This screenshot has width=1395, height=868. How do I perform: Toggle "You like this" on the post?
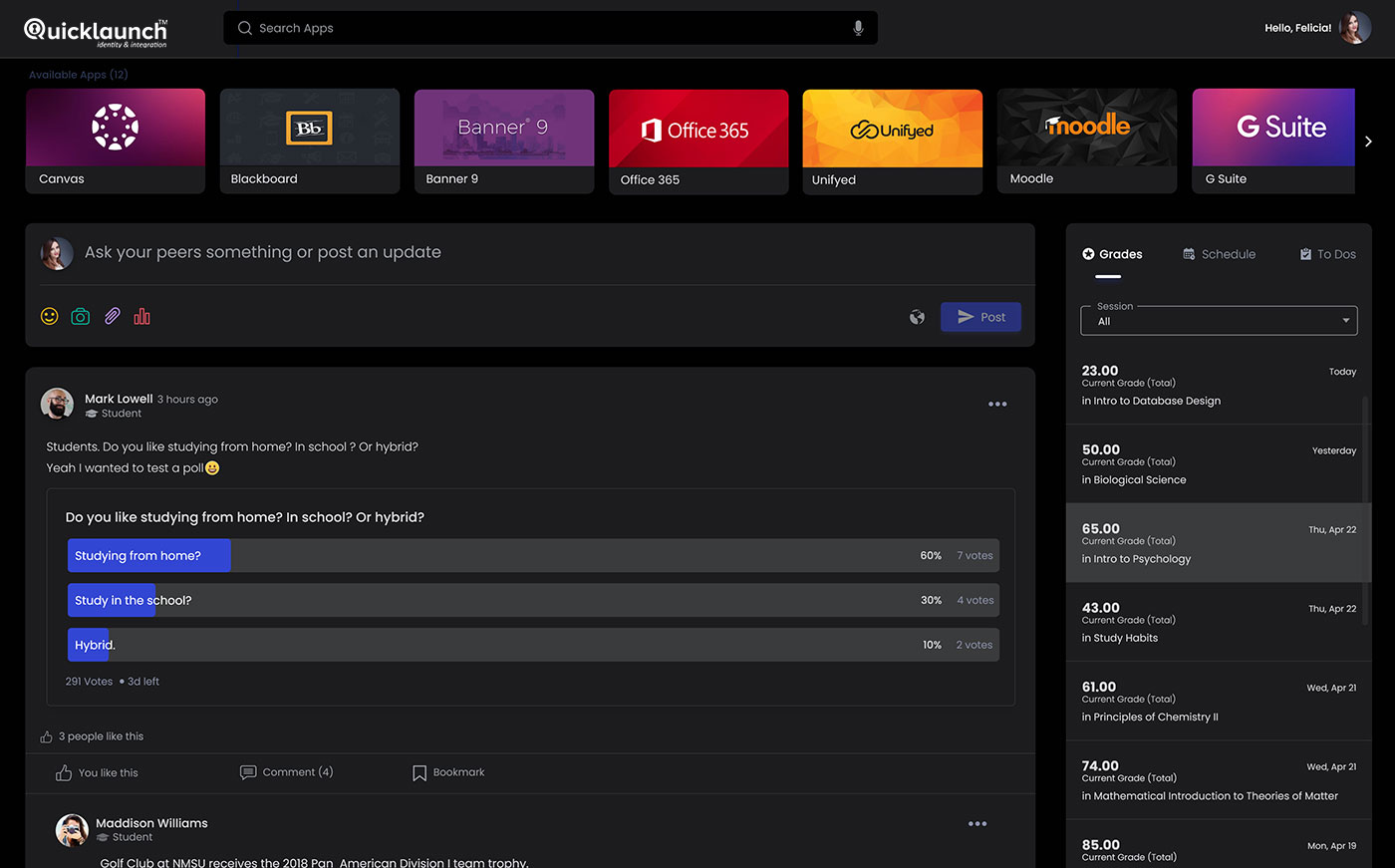pyautogui.click(x=97, y=773)
